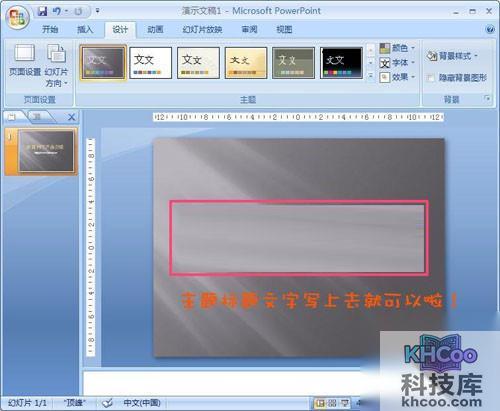Click the theme name in status bar

(75, 403)
